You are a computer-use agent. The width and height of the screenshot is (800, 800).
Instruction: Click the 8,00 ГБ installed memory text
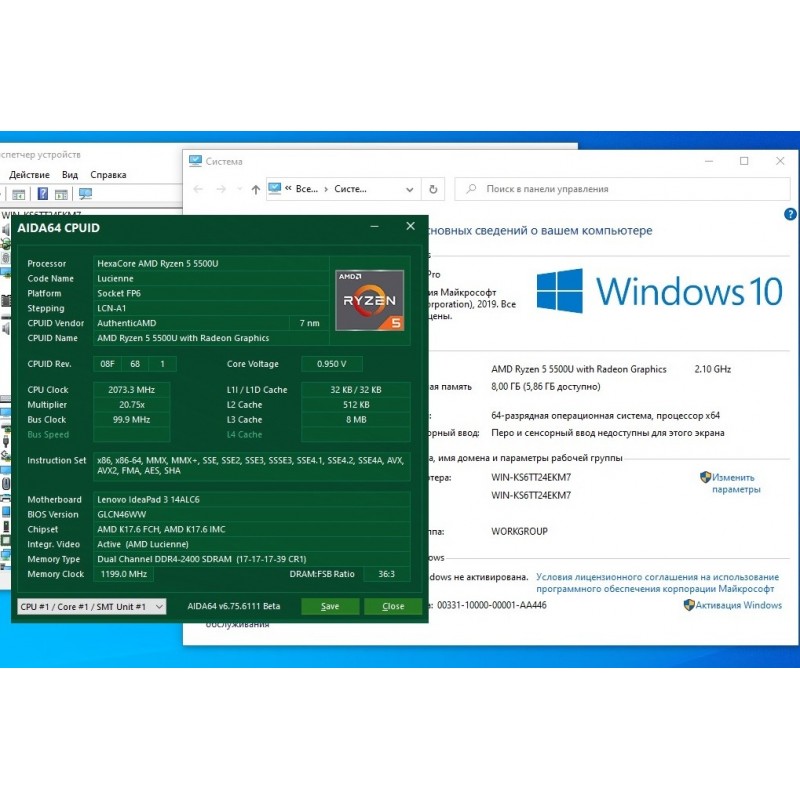(x=545, y=387)
